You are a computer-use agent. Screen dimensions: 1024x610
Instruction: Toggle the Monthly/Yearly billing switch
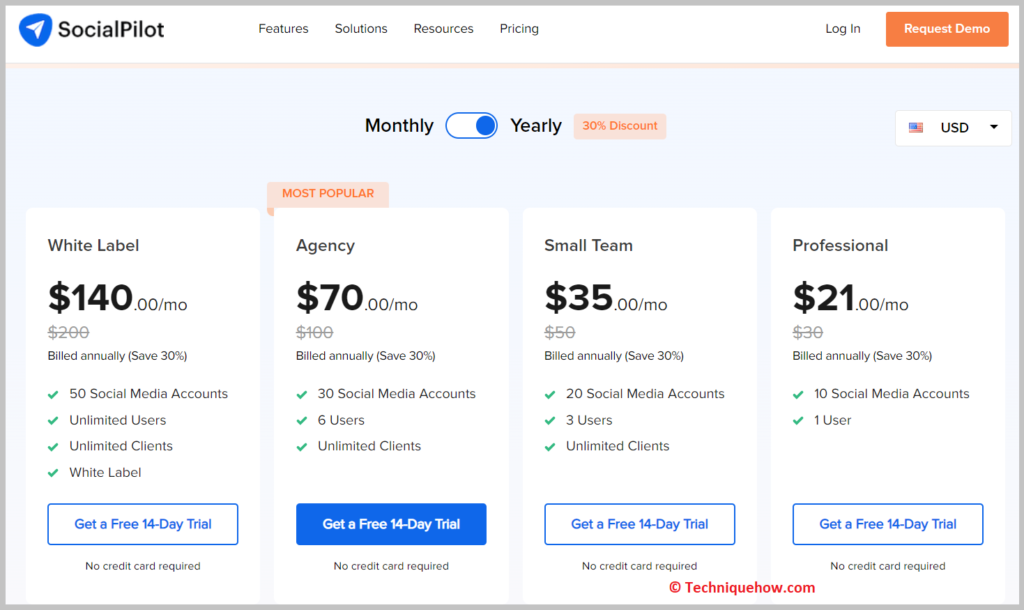click(x=472, y=125)
